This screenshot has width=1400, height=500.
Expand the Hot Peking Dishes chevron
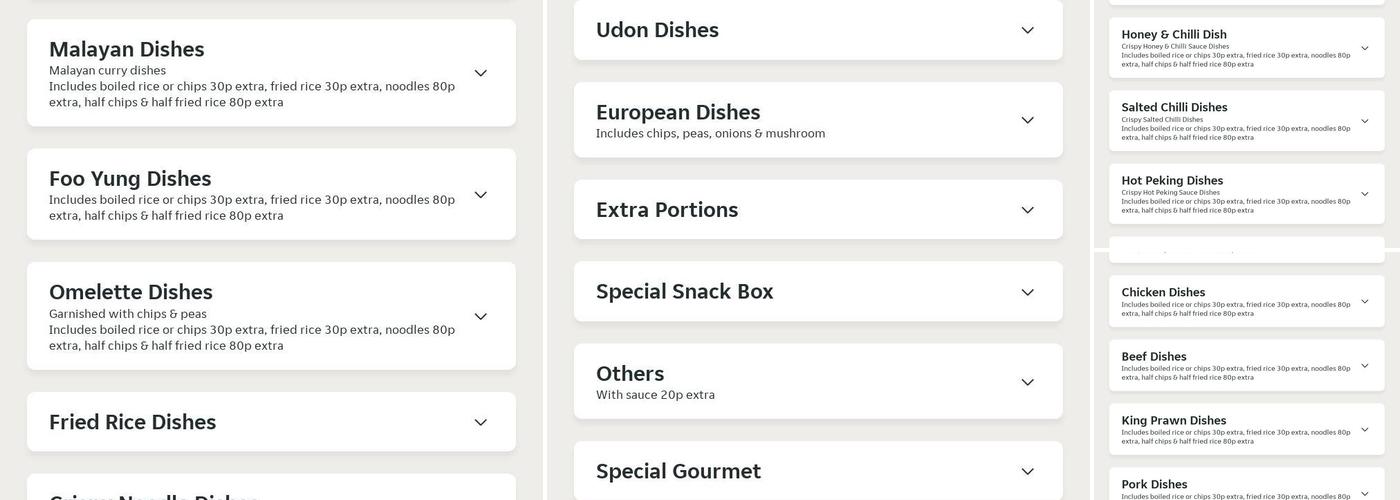click(1365, 194)
